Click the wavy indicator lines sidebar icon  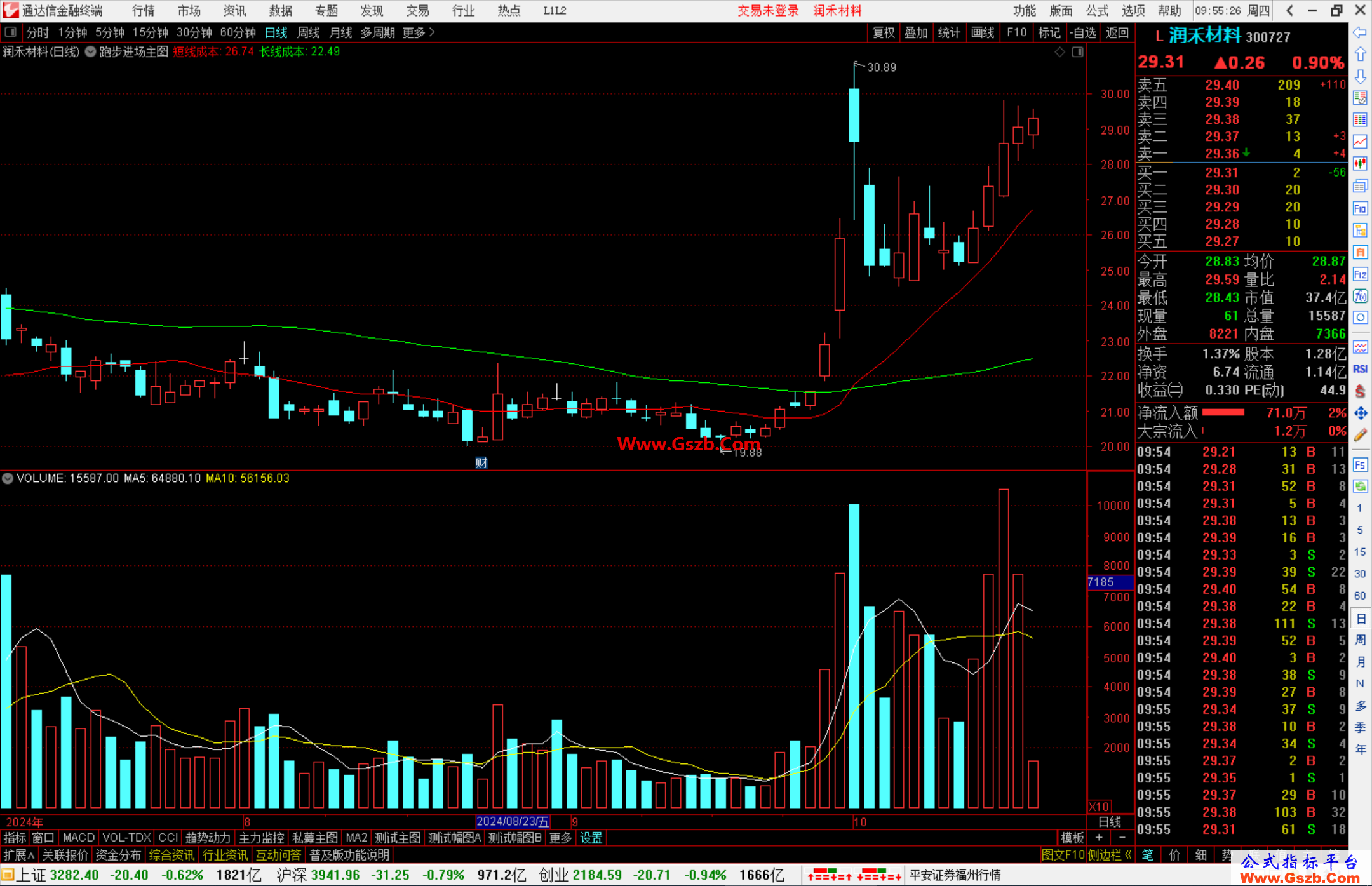tap(1360, 347)
